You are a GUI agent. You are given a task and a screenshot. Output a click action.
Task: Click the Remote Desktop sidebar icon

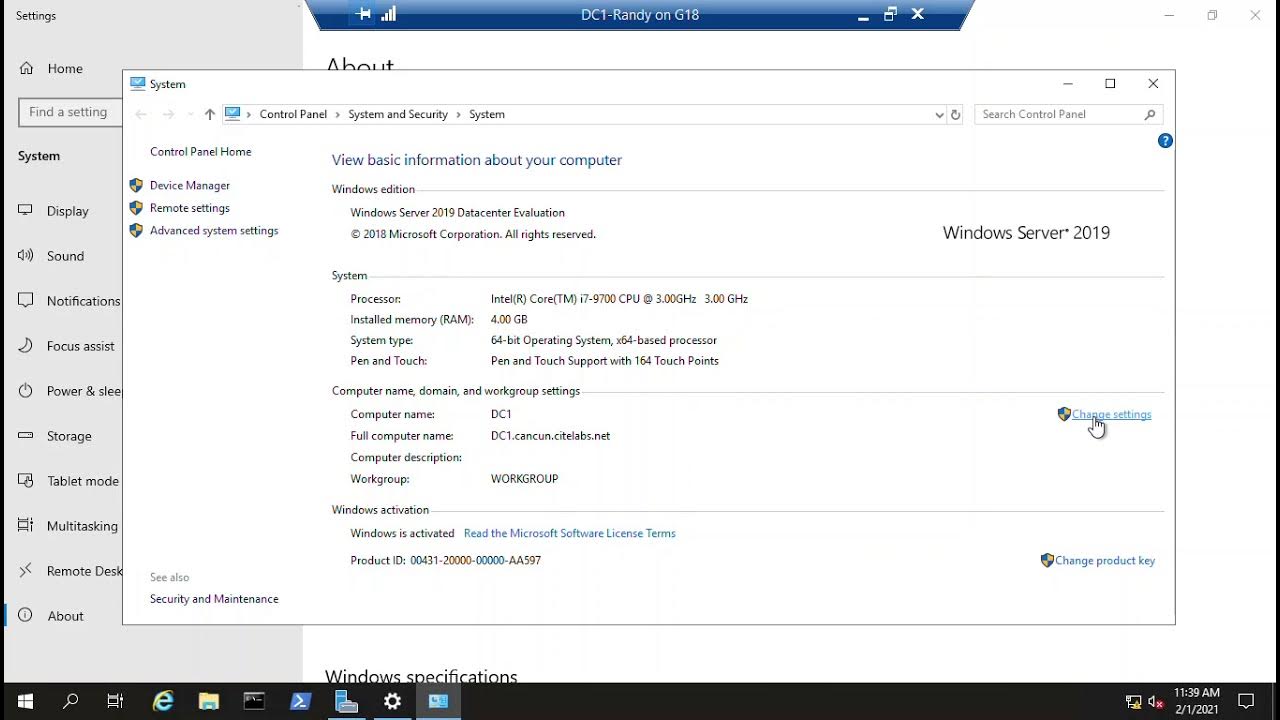tap(26, 571)
